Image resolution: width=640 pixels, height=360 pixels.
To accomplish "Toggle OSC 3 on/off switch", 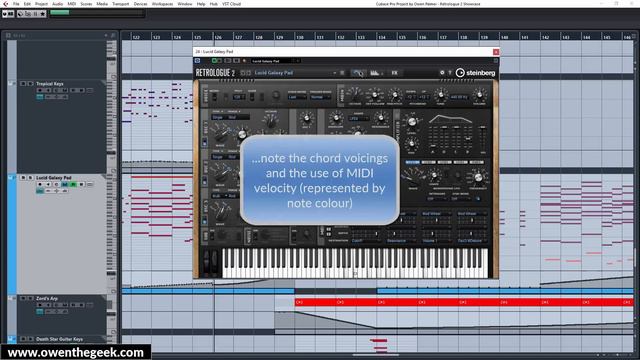I will 204,220.
